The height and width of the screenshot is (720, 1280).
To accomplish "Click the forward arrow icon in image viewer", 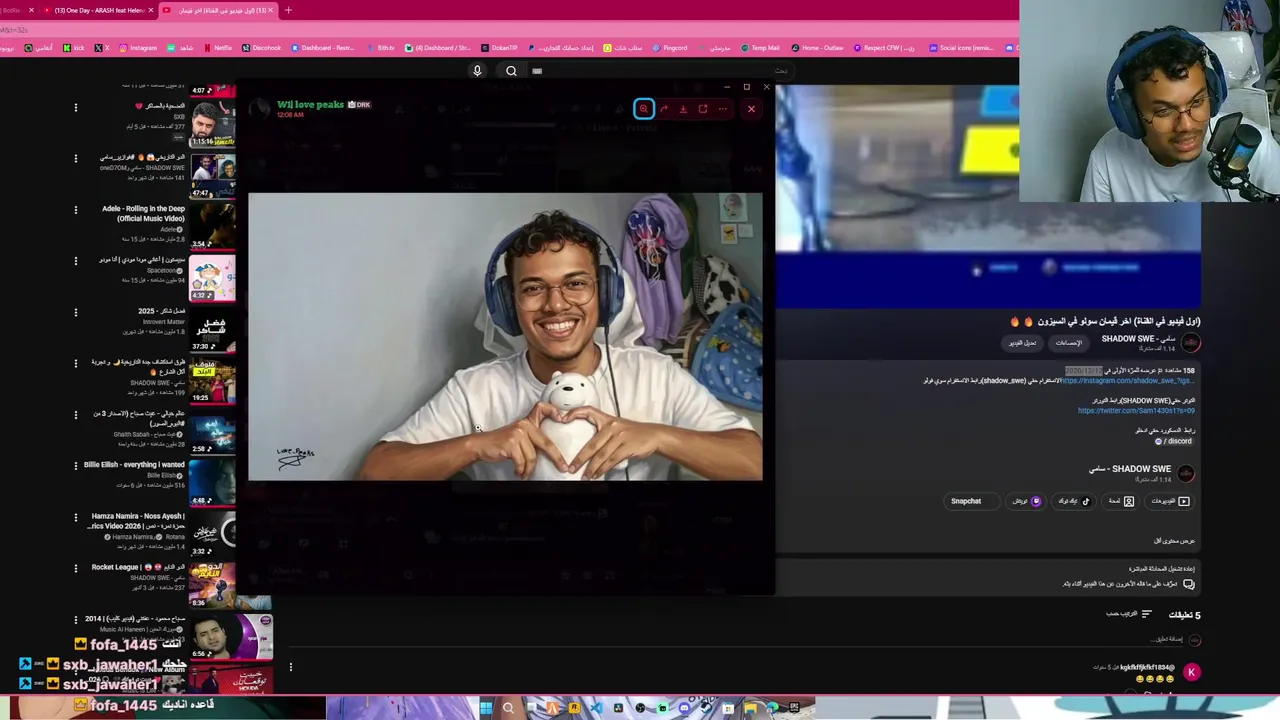I will 664,109.
